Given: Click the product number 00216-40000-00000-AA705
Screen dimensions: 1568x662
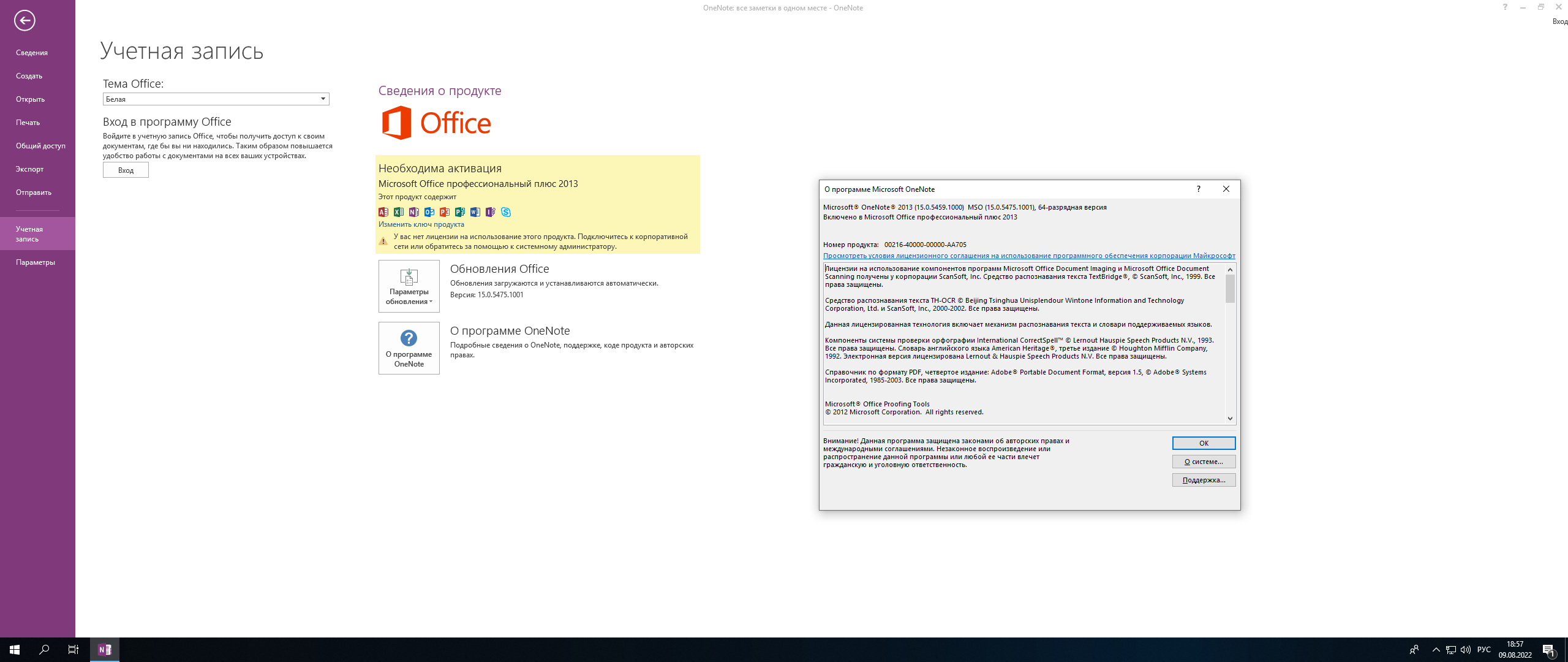Looking at the screenshot, I should point(925,245).
